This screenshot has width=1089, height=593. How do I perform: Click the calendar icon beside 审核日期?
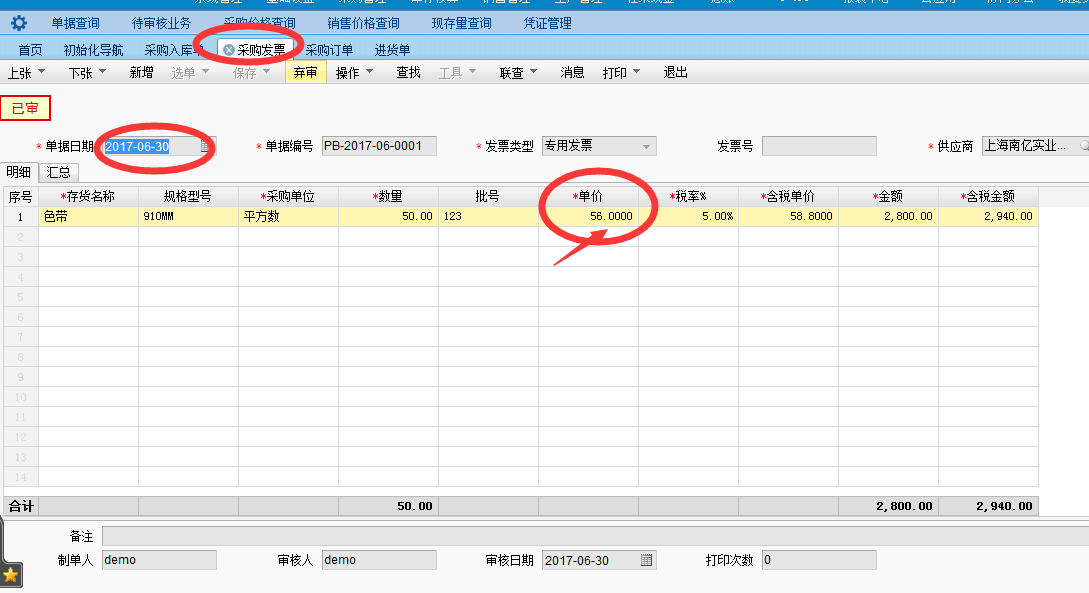pyautogui.click(x=646, y=560)
